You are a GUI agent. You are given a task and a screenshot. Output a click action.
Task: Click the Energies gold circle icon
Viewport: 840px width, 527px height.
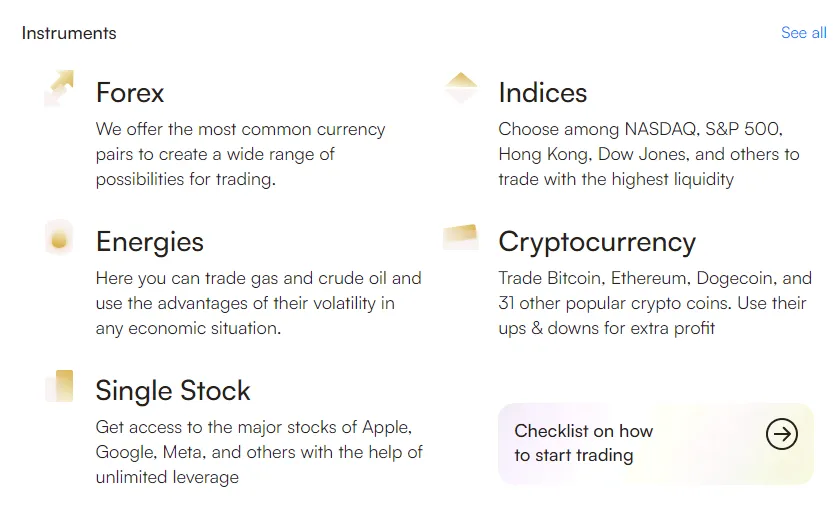(59, 237)
